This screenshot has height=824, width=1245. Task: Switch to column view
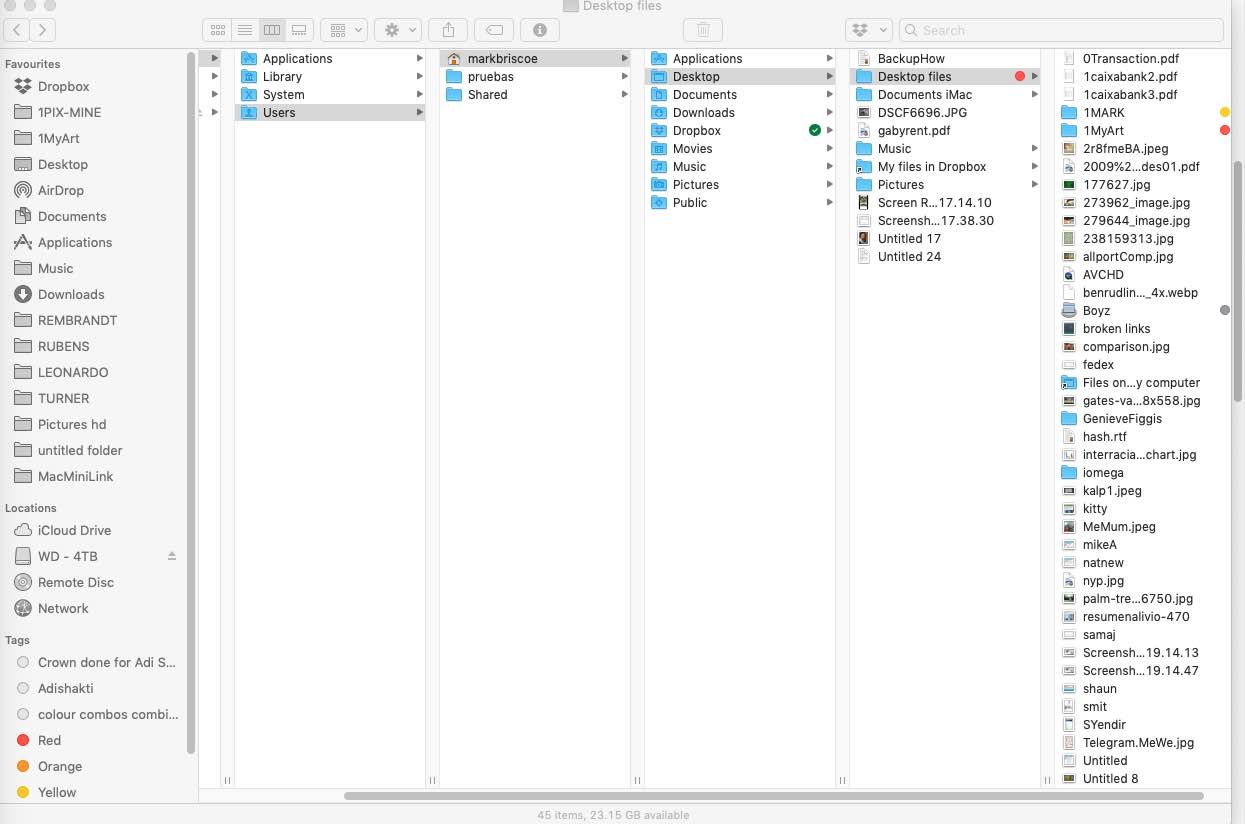point(271,30)
